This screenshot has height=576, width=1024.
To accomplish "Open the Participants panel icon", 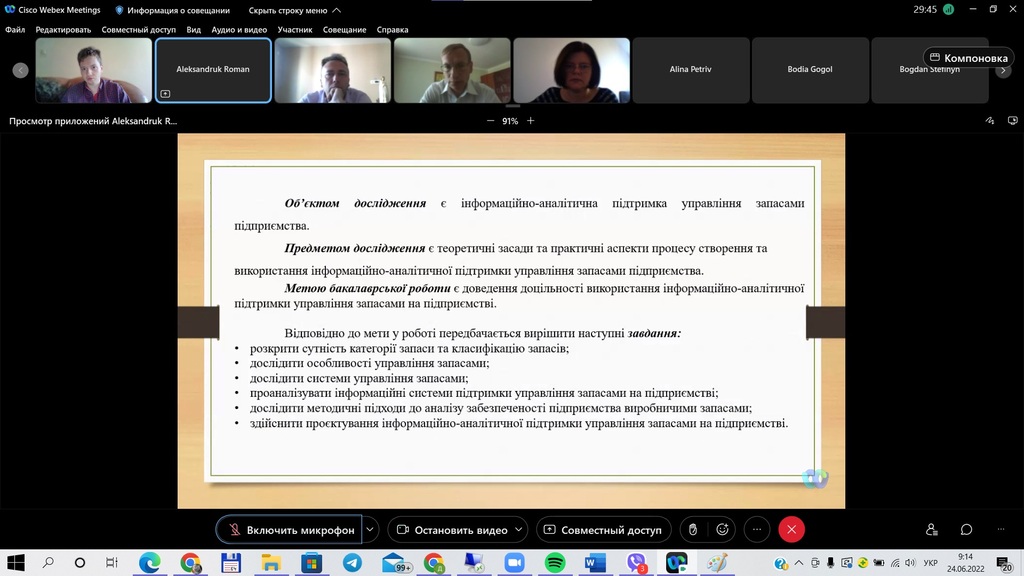I will pos(932,530).
